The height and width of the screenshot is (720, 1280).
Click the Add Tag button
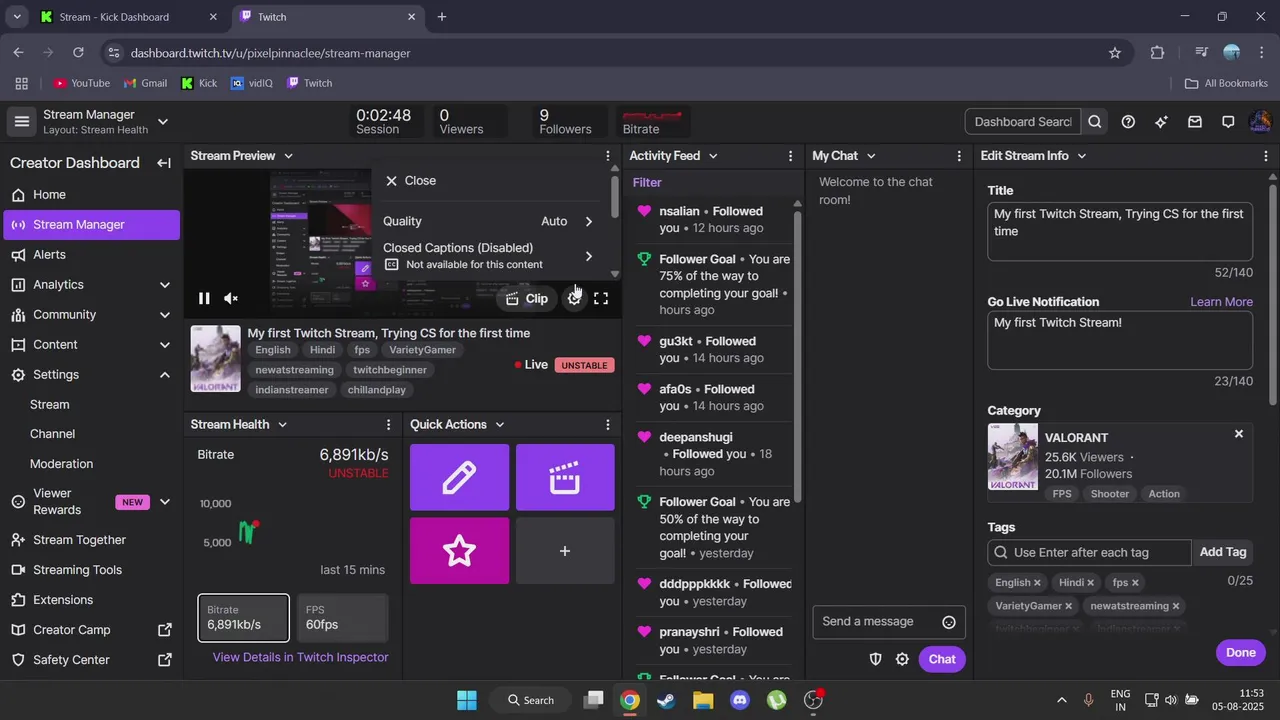[1222, 552]
